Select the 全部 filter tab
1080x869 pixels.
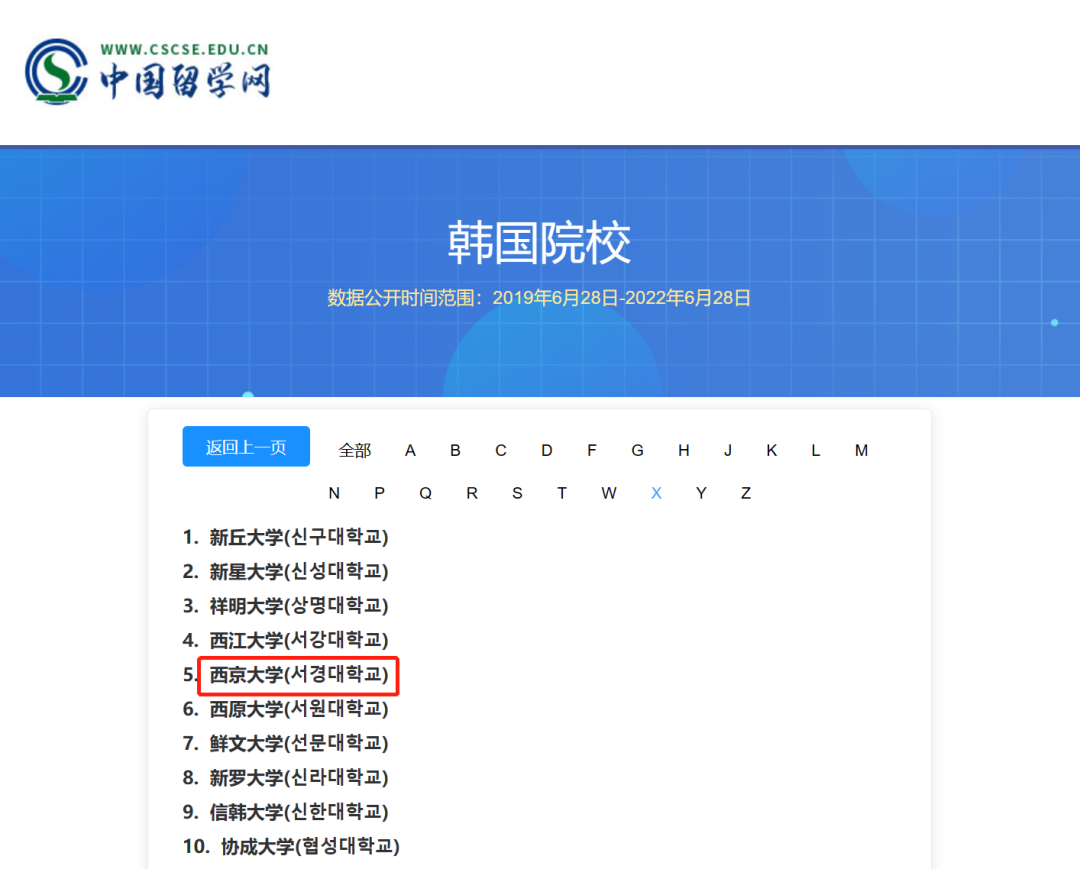pyautogui.click(x=355, y=451)
